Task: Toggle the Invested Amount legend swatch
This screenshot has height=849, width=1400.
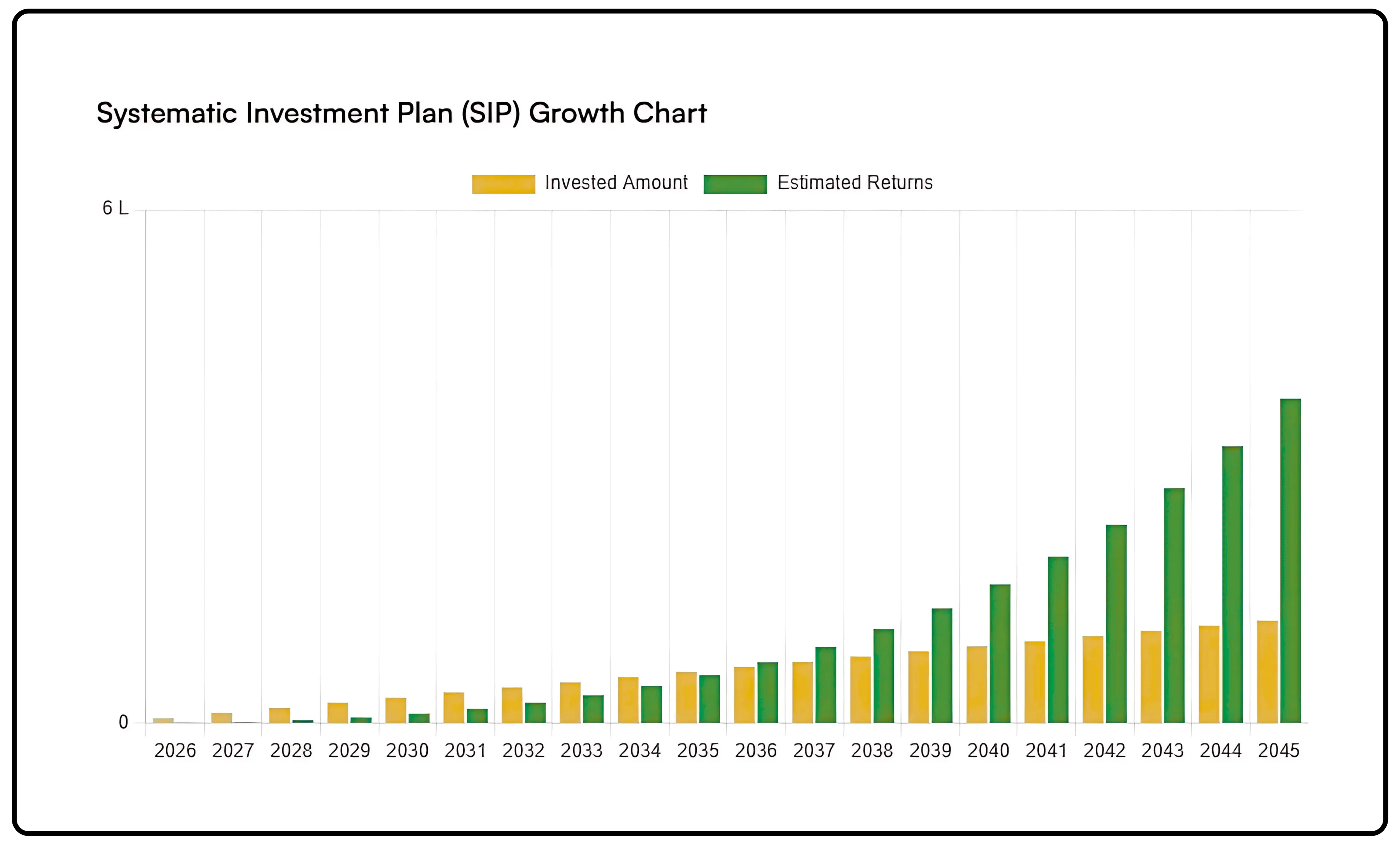Action: [503, 184]
